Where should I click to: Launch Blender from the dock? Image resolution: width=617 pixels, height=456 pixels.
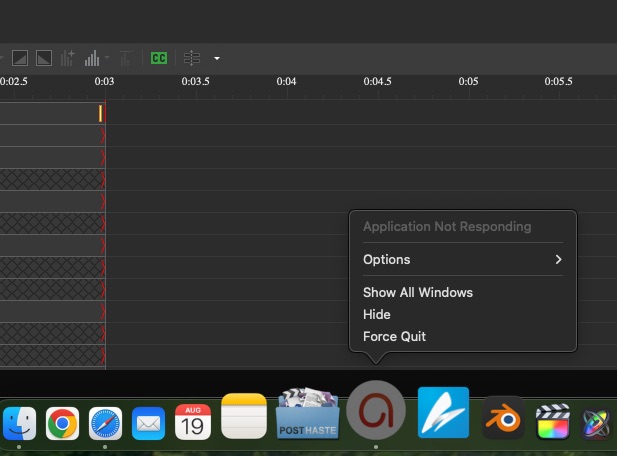(x=503, y=419)
